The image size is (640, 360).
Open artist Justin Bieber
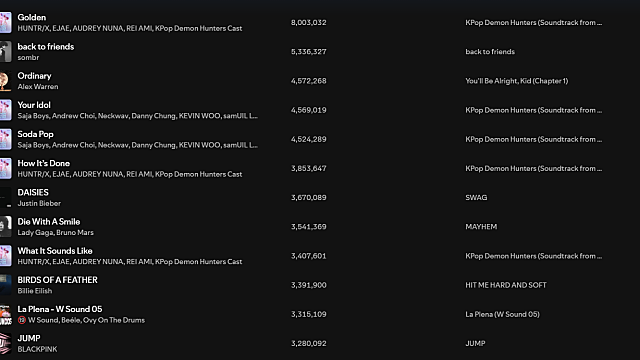tap(39, 203)
